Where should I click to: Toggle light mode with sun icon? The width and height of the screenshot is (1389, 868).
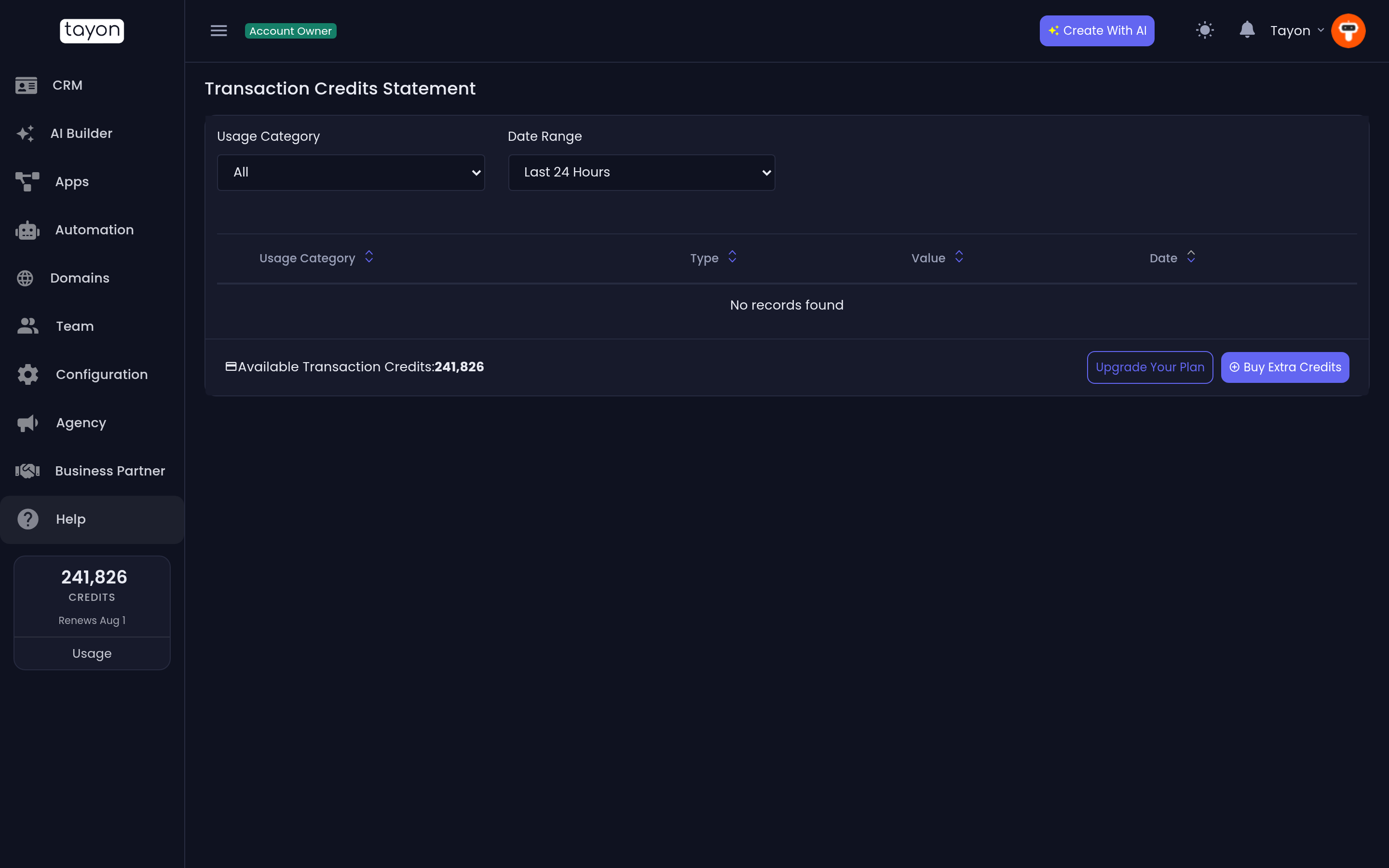(x=1205, y=30)
